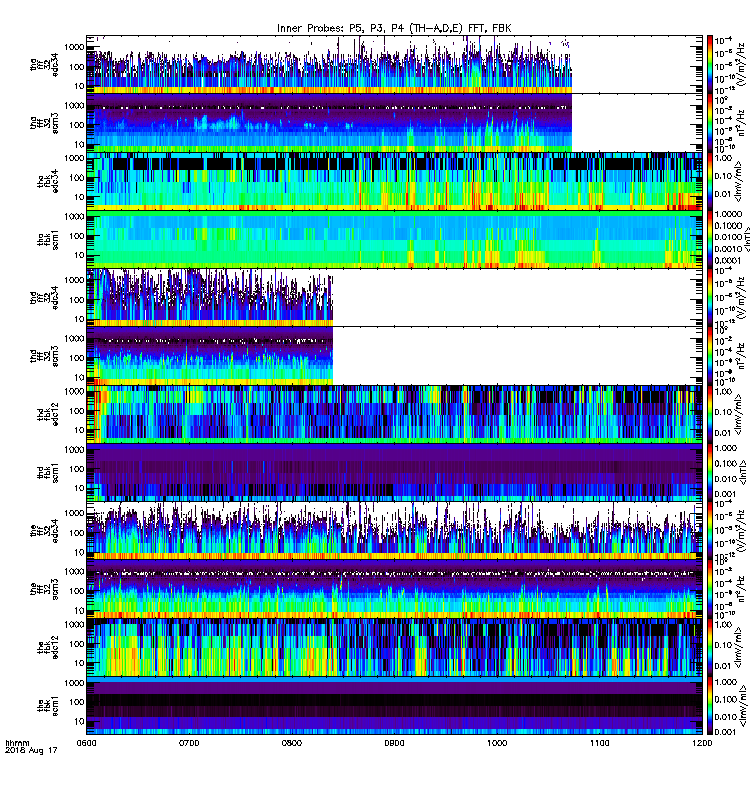Click the 1100 time axis label
This screenshot has width=750, height=800.
pyautogui.click(x=599, y=743)
